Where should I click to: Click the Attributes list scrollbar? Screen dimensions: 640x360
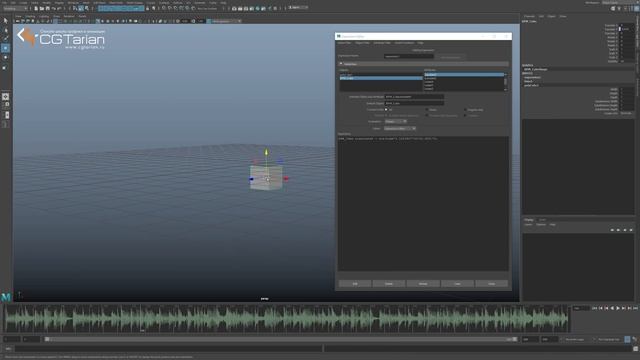[506, 82]
